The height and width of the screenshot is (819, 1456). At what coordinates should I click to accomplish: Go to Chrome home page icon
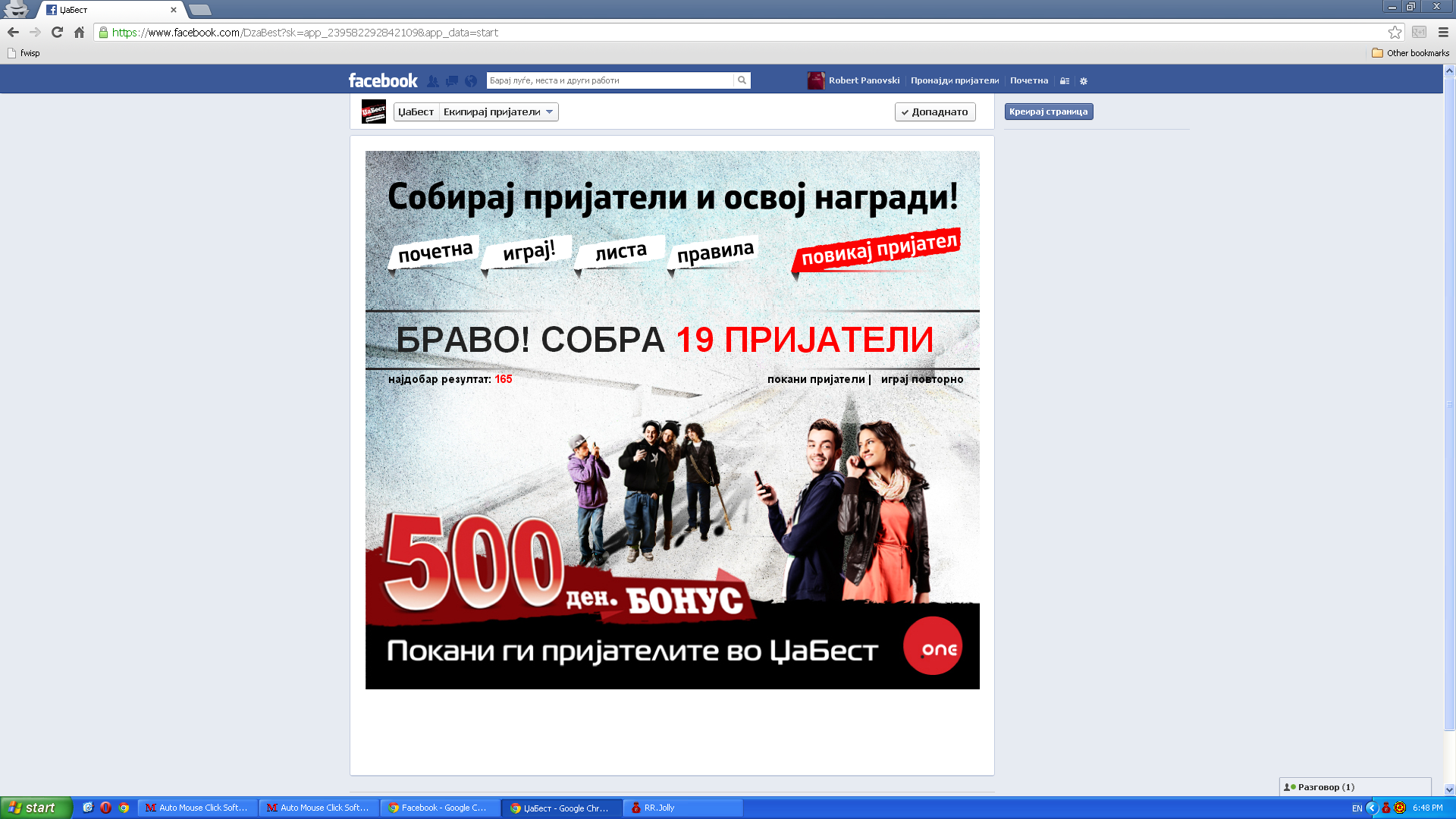79,33
